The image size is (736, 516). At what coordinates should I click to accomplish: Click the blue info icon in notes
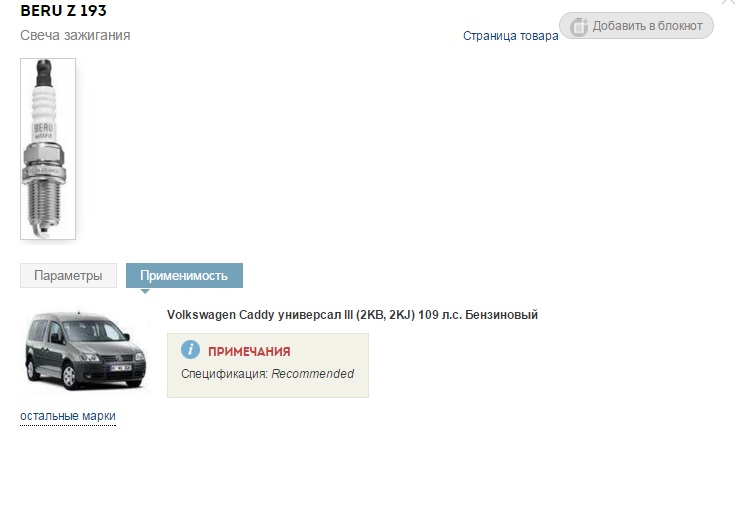pos(190,350)
